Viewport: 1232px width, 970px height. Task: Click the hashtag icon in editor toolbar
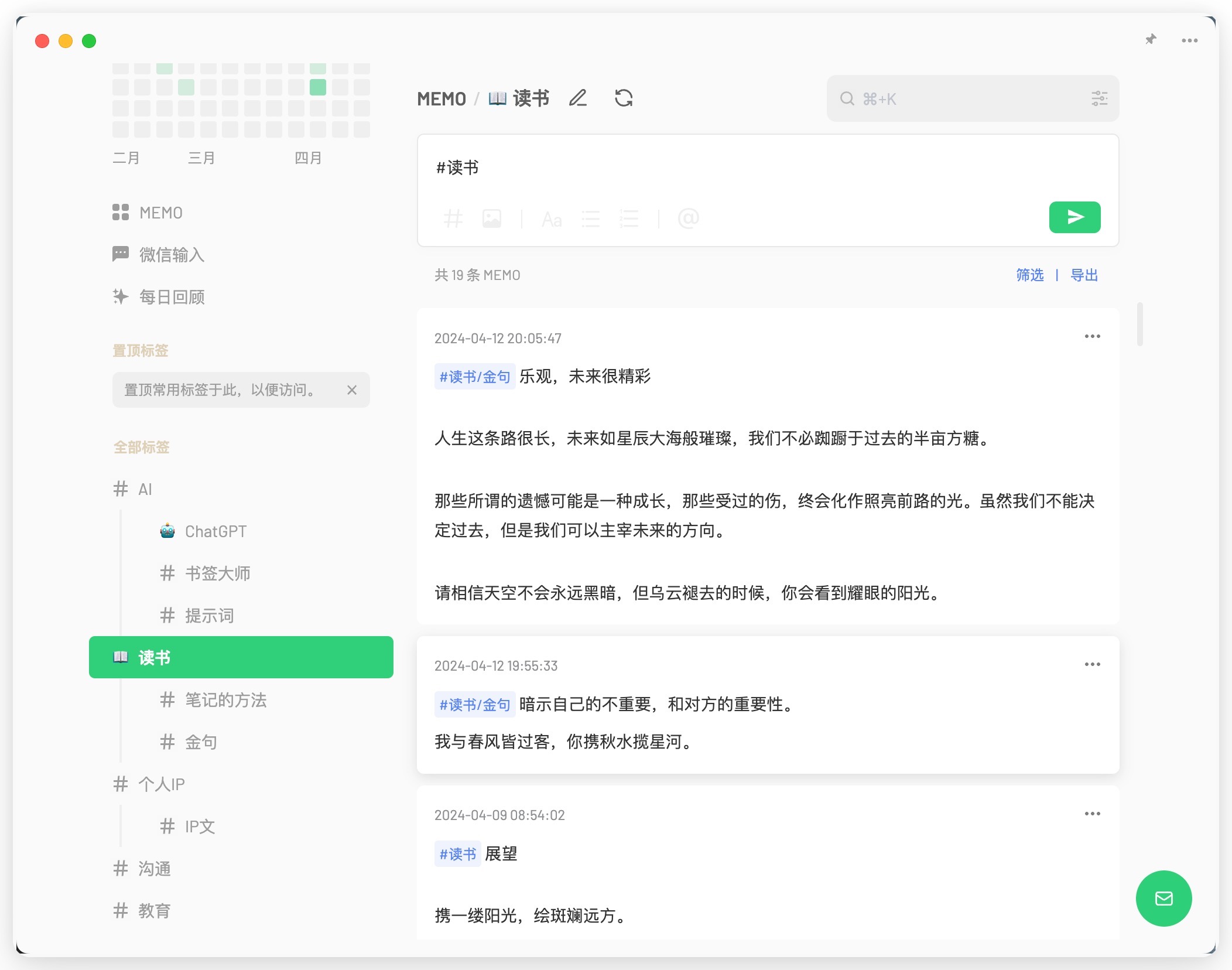pyautogui.click(x=453, y=219)
